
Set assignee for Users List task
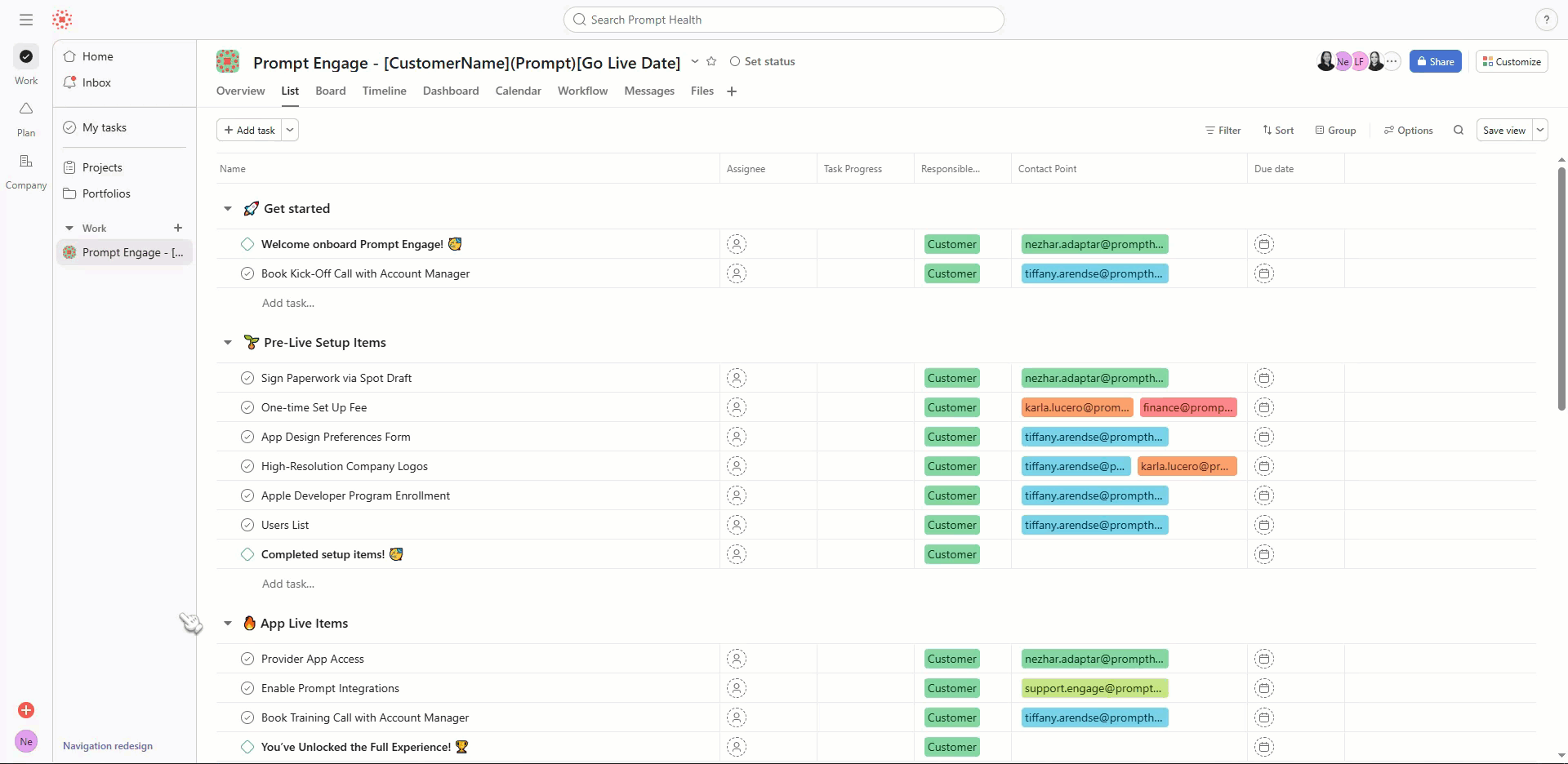point(737,525)
